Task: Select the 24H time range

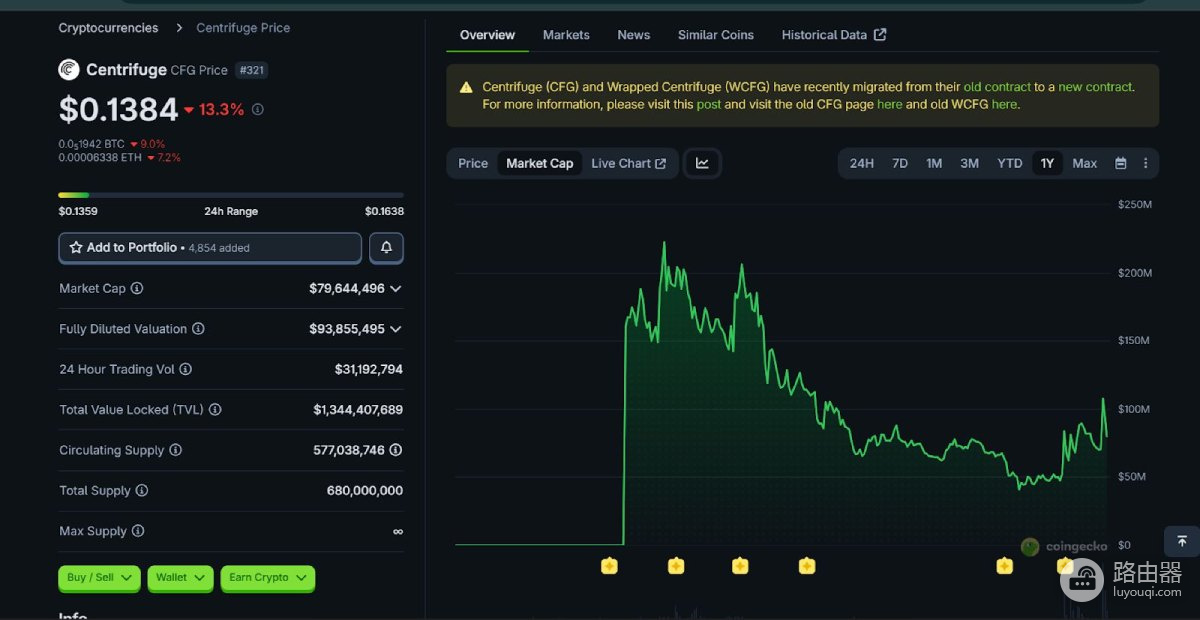Action: pos(861,163)
